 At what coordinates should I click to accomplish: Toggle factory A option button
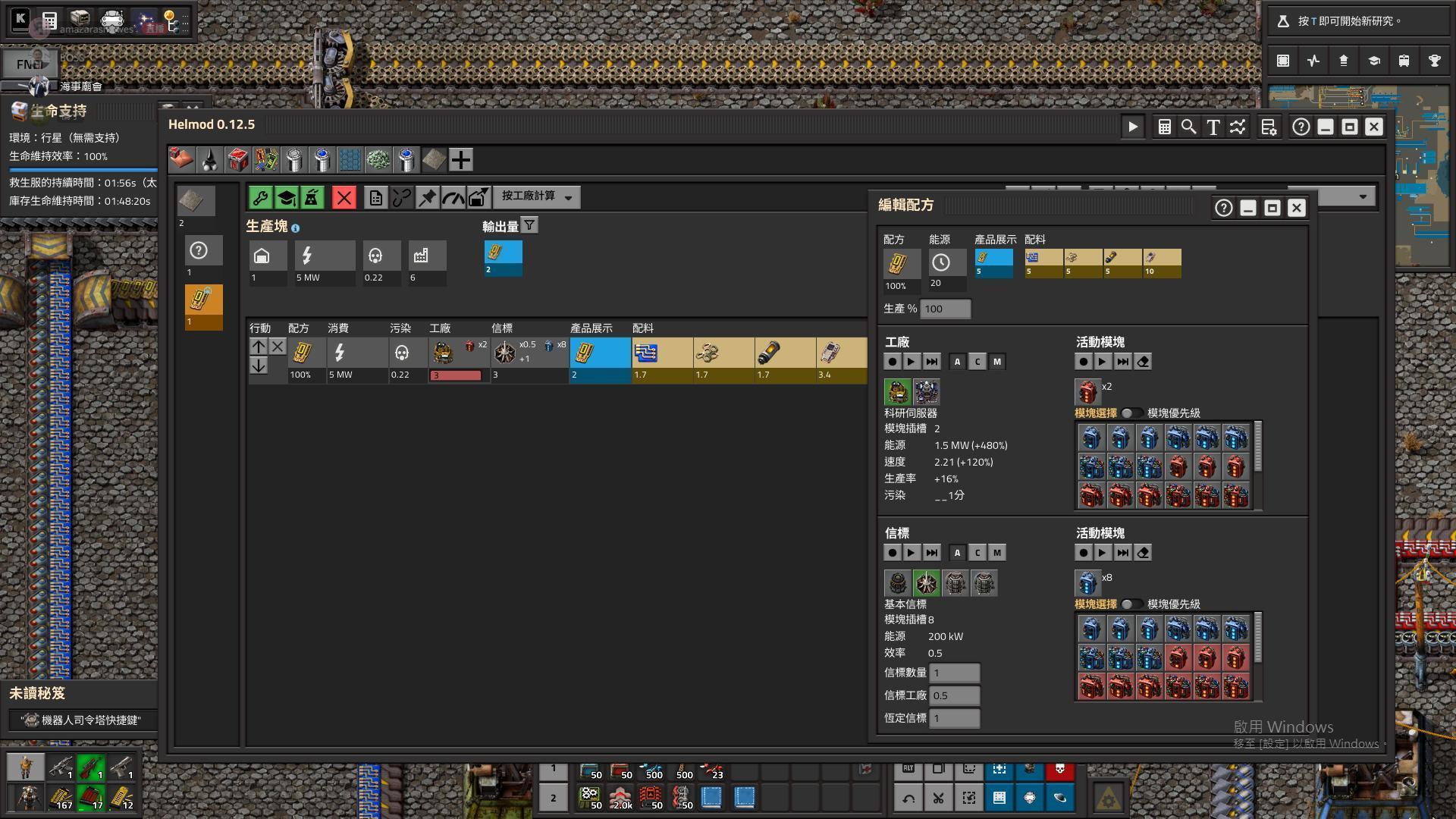(x=957, y=362)
